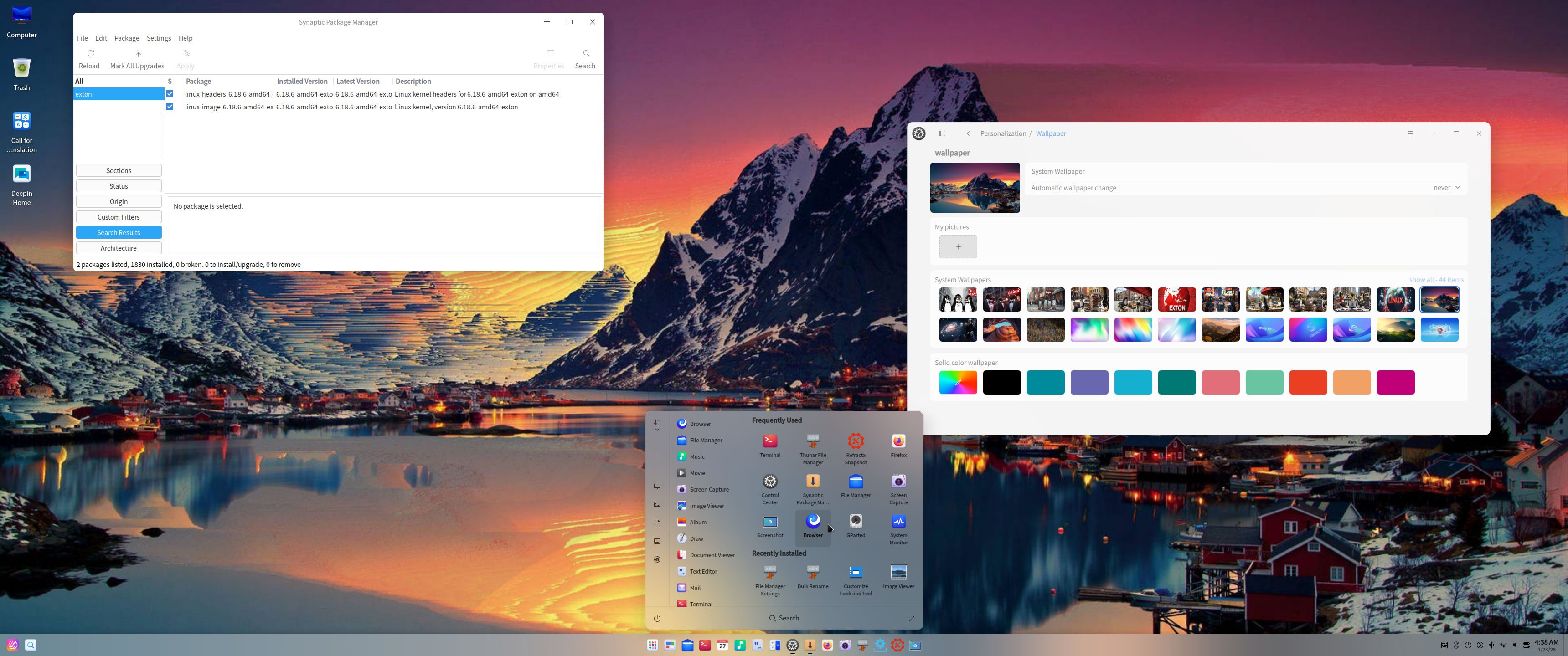This screenshot has height=656, width=1568.
Task: Launch Refracta Snapshot from launcher
Action: (x=855, y=441)
